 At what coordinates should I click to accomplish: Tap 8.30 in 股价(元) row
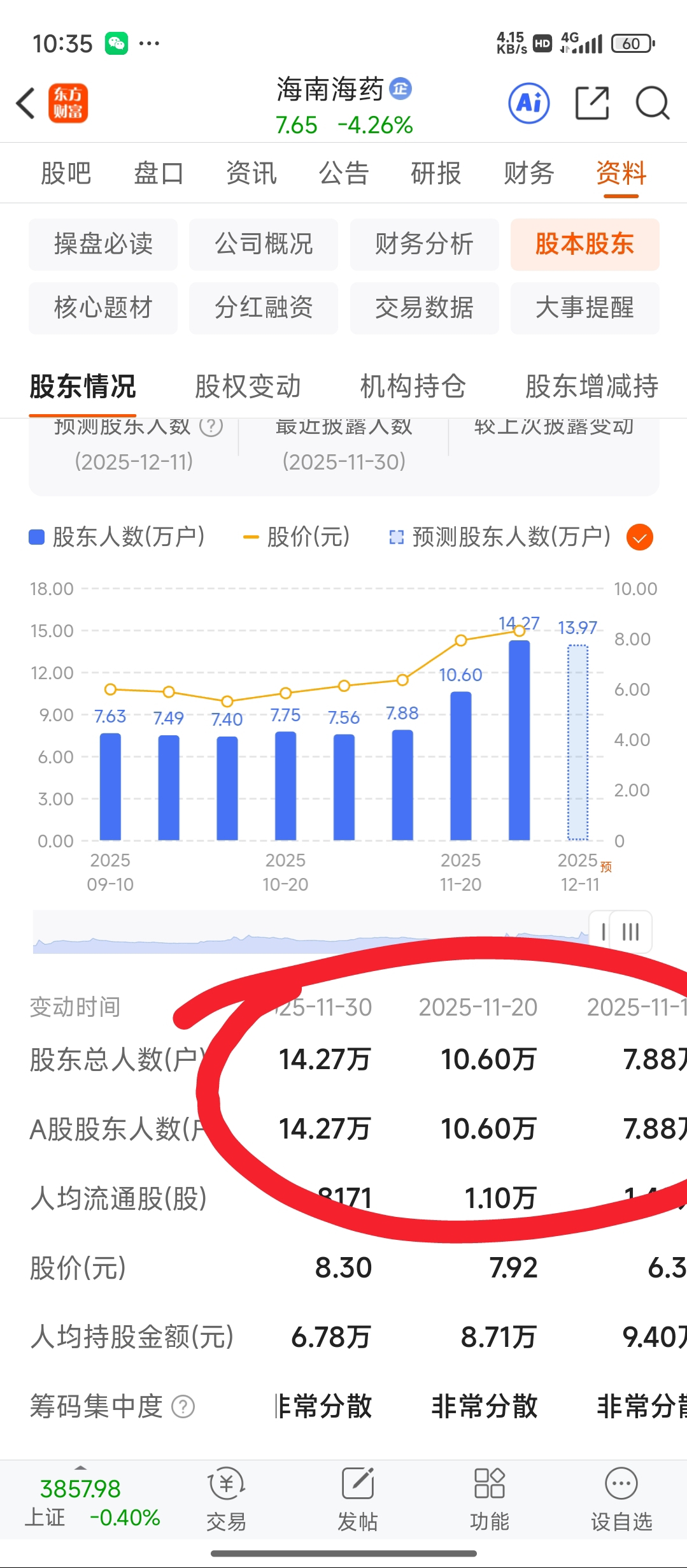[x=344, y=1268]
